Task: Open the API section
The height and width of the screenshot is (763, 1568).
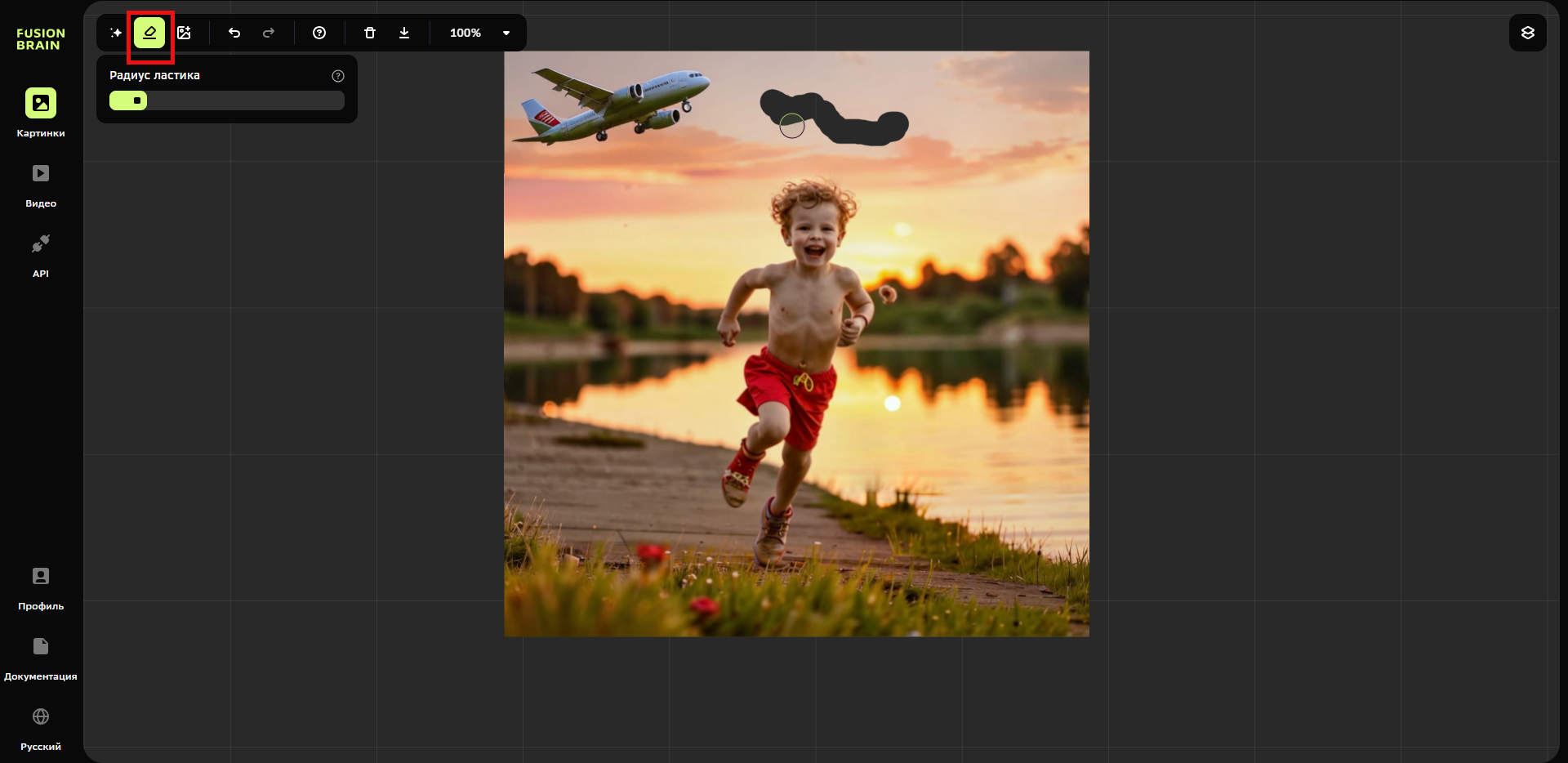Action: point(41,254)
